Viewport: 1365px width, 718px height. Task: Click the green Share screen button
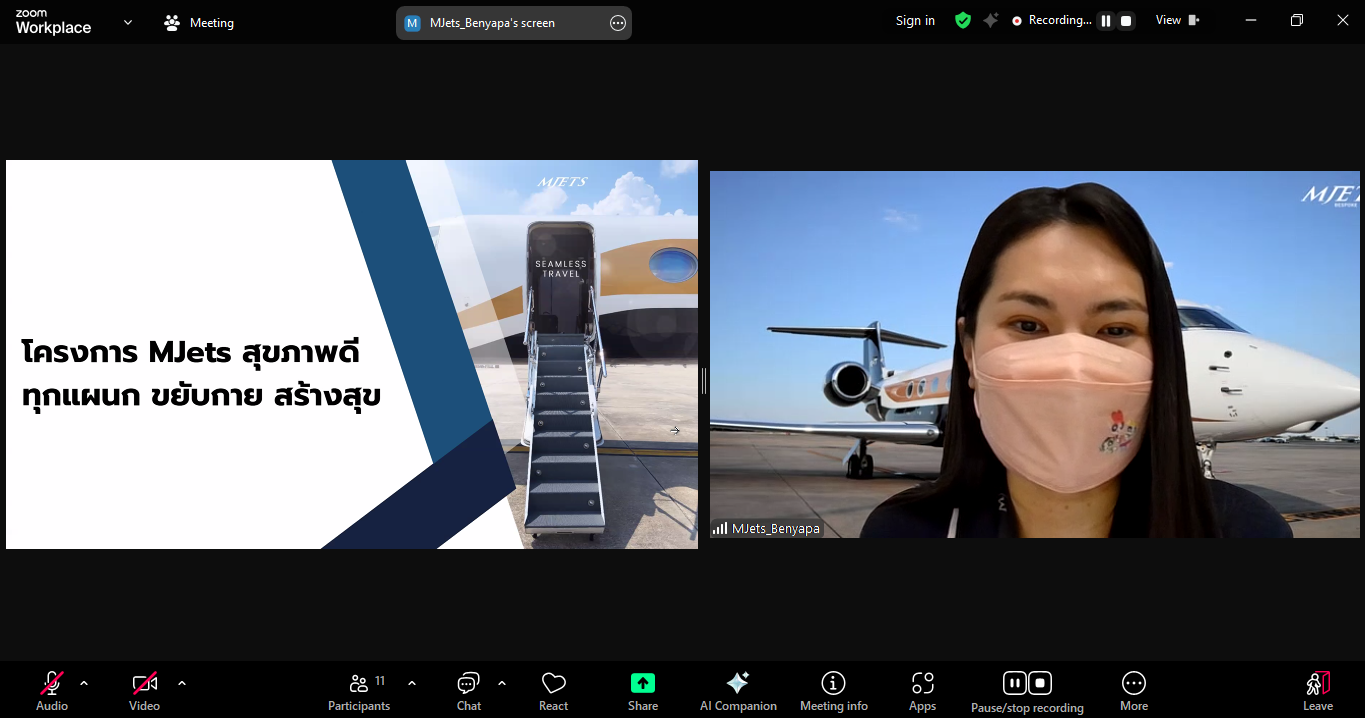(643, 691)
